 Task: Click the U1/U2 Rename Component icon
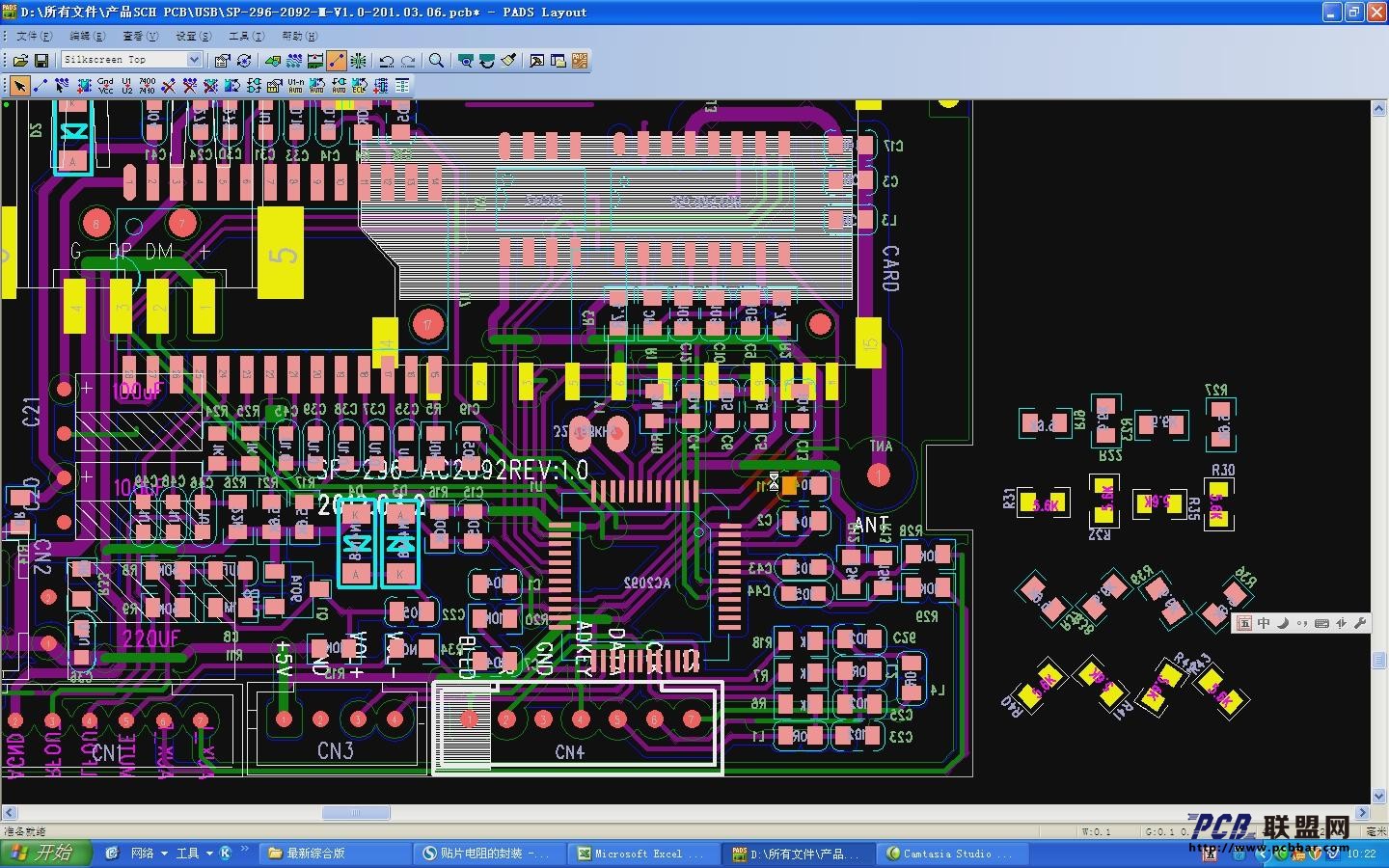tap(126, 86)
